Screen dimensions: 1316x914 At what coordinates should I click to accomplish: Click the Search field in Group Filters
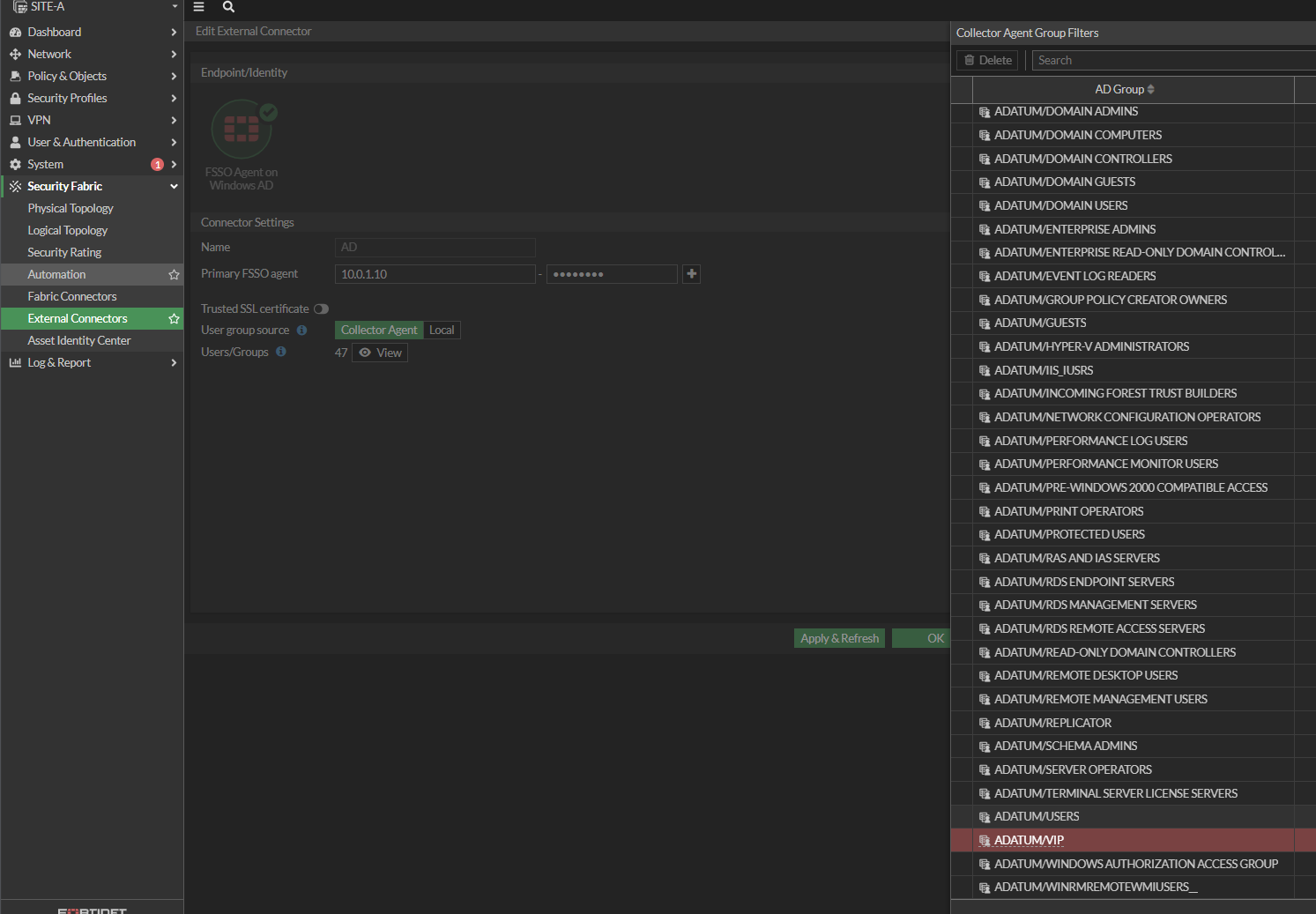(1172, 61)
